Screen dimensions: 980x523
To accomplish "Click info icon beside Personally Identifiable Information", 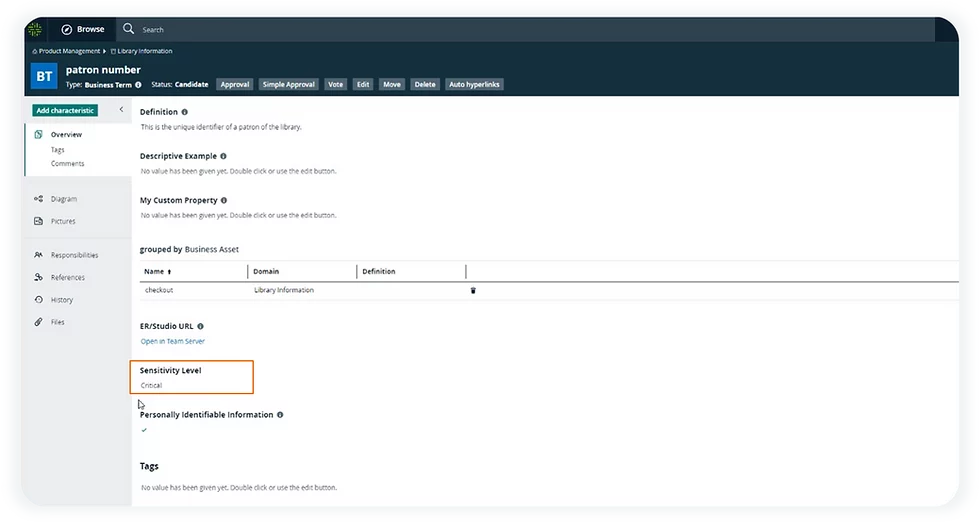I will (280, 415).
